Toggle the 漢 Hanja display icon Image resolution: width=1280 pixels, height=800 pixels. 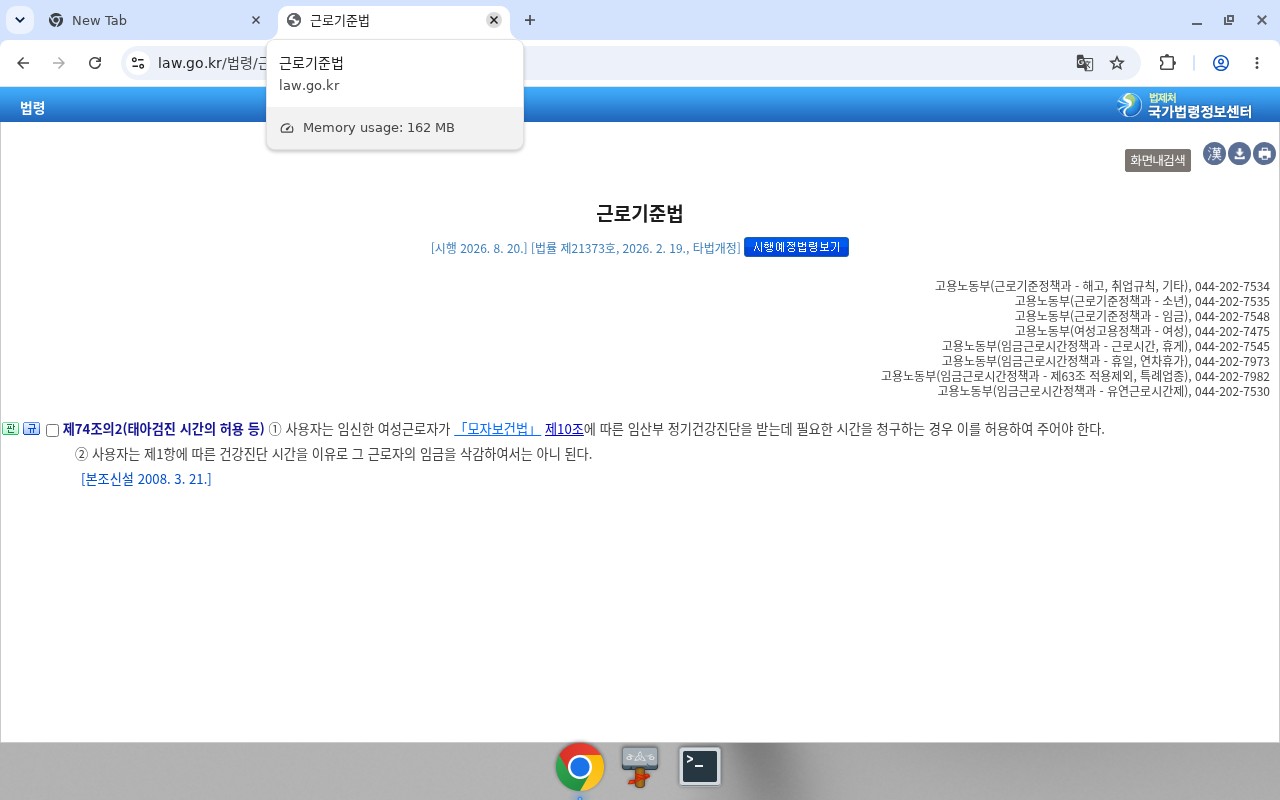[1214, 153]
